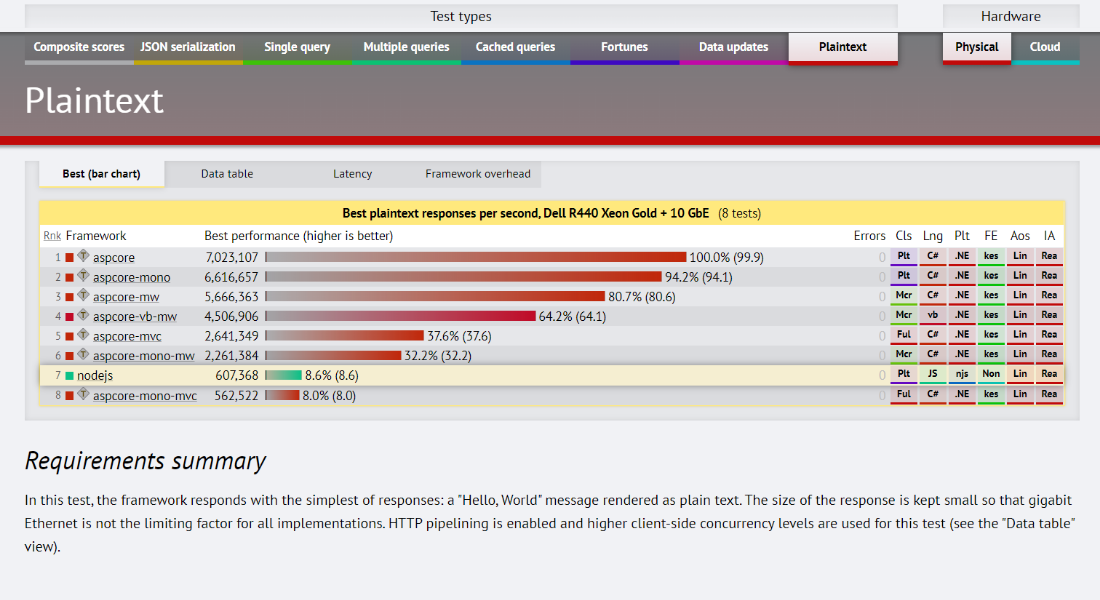Click the 7,023,107 value for aspcore
The width and height of the screenshot is (1100, 600).
point(232,258)
